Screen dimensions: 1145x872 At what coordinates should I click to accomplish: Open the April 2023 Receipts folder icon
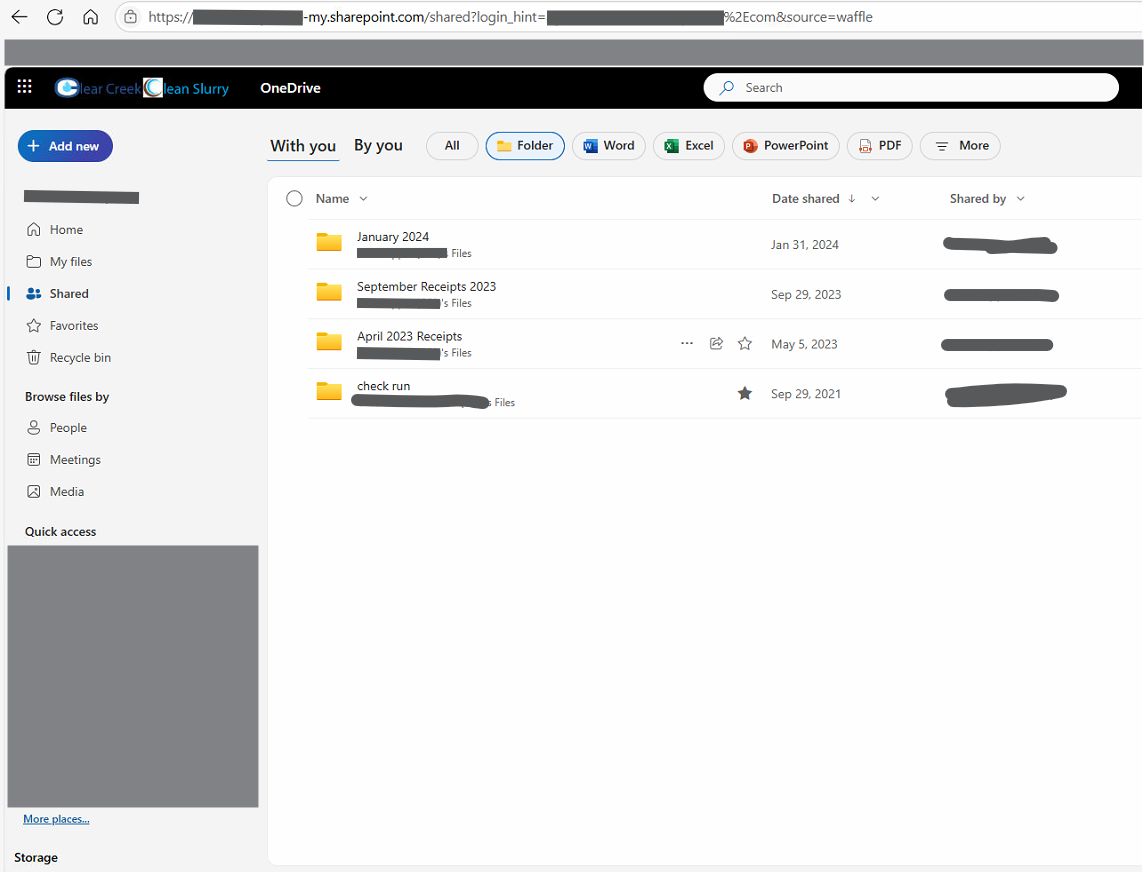pos(329,341)
